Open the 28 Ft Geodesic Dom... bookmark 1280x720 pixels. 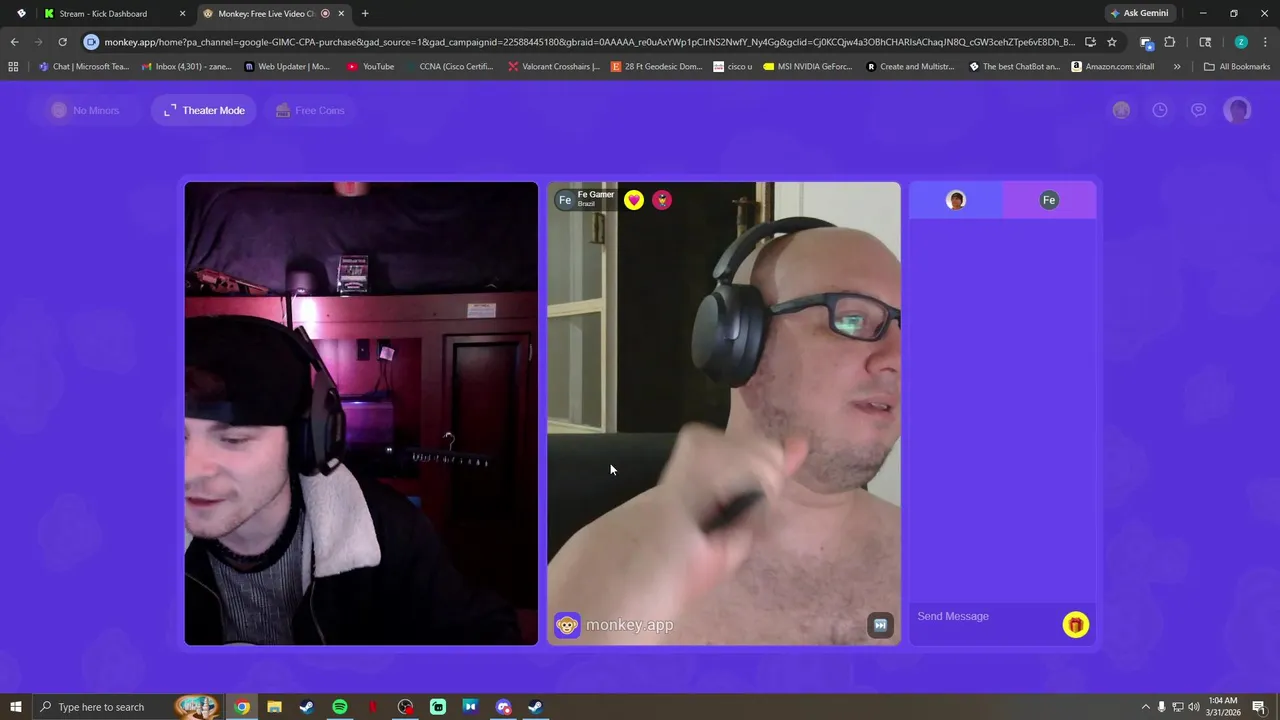tap(656, 67)
